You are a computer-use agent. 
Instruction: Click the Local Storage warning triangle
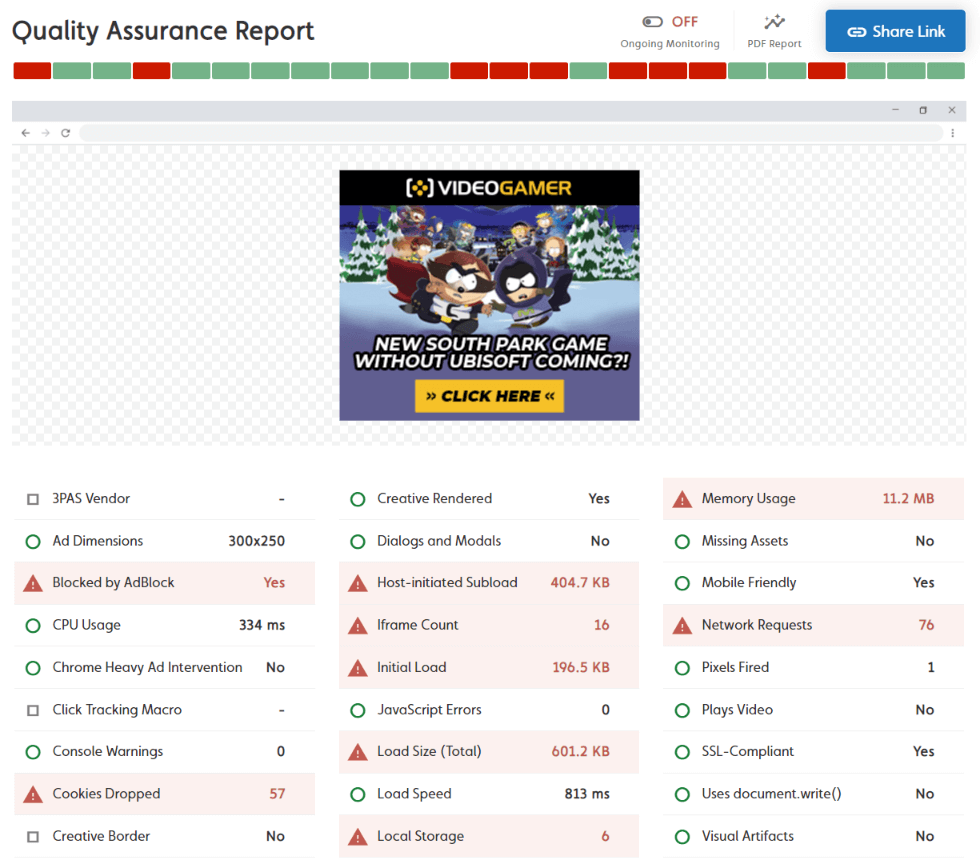(x=358, y=836)
